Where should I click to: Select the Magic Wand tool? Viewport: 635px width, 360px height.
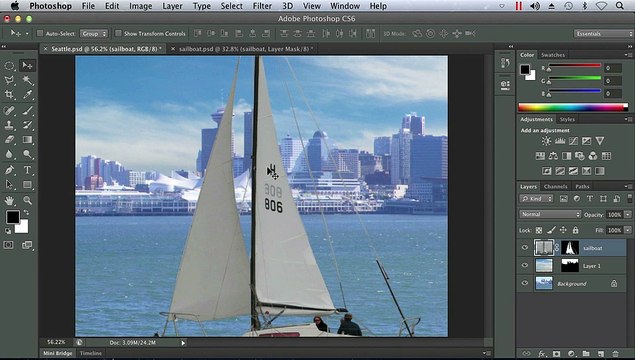click(27, 80)
